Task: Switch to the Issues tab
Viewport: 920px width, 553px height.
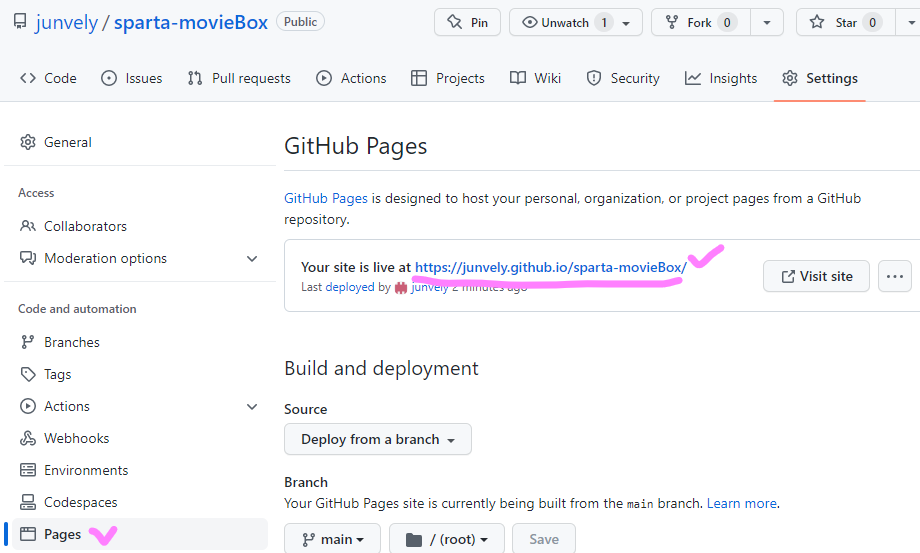Action: pyautogui.click(x=131, y=78)
